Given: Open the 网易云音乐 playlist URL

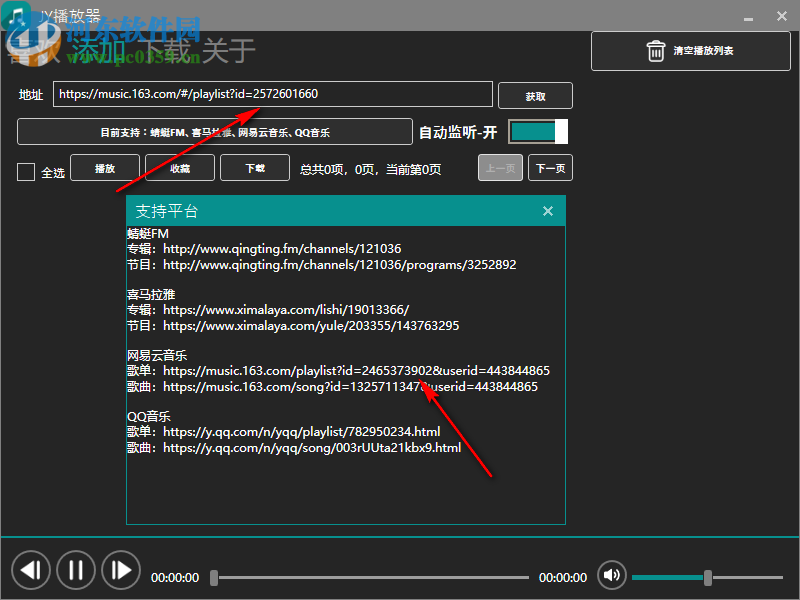Looking at the screenshot, I should [x=357, y=369].
